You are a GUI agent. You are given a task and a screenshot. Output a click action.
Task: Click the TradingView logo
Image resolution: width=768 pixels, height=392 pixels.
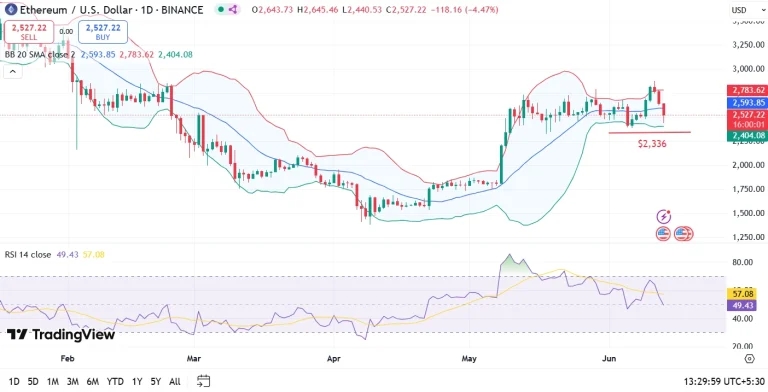tap(61, 335)
